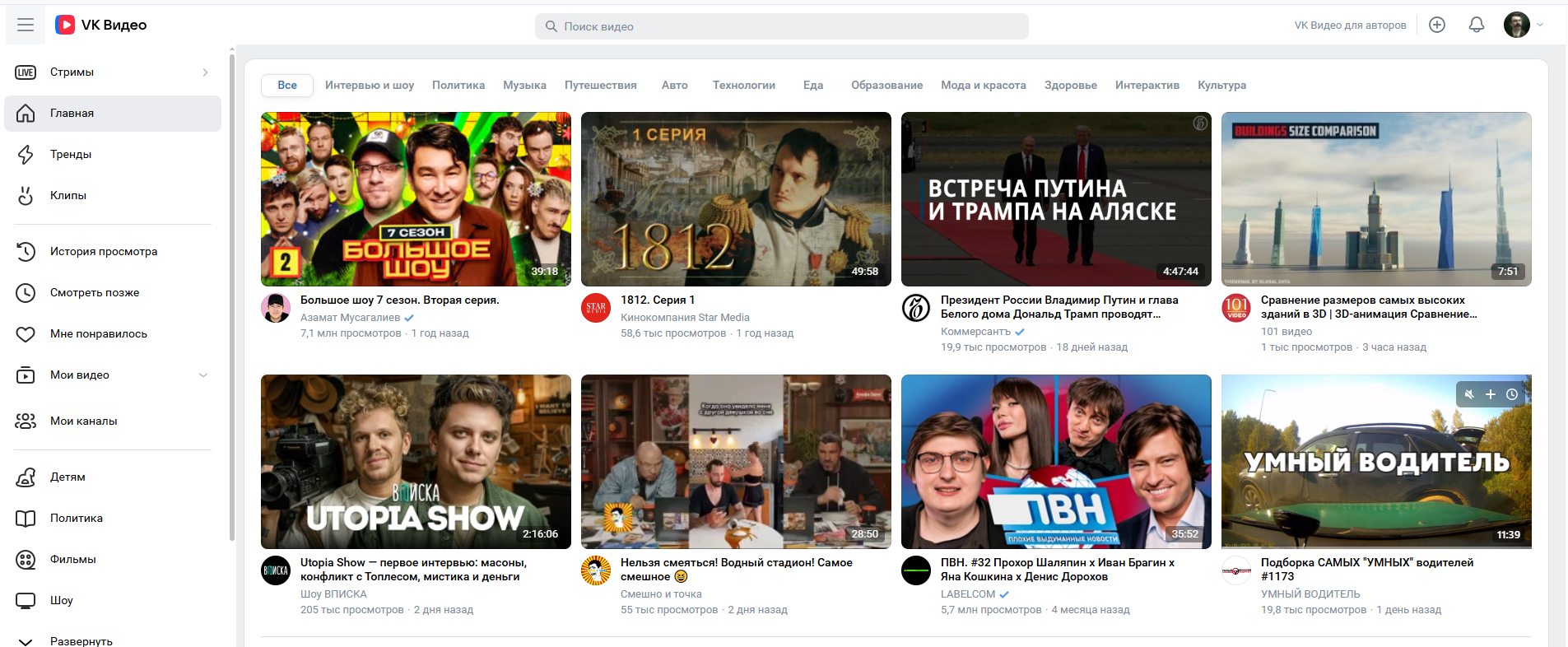
Task: Open Клипы section in sidebar
Action: [x=67, y=196]
